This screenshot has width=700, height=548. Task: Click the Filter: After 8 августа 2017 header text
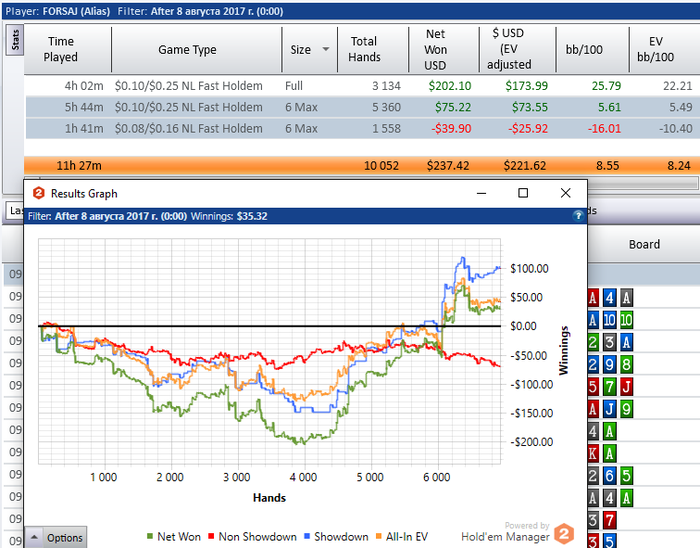tap(200, 11)
